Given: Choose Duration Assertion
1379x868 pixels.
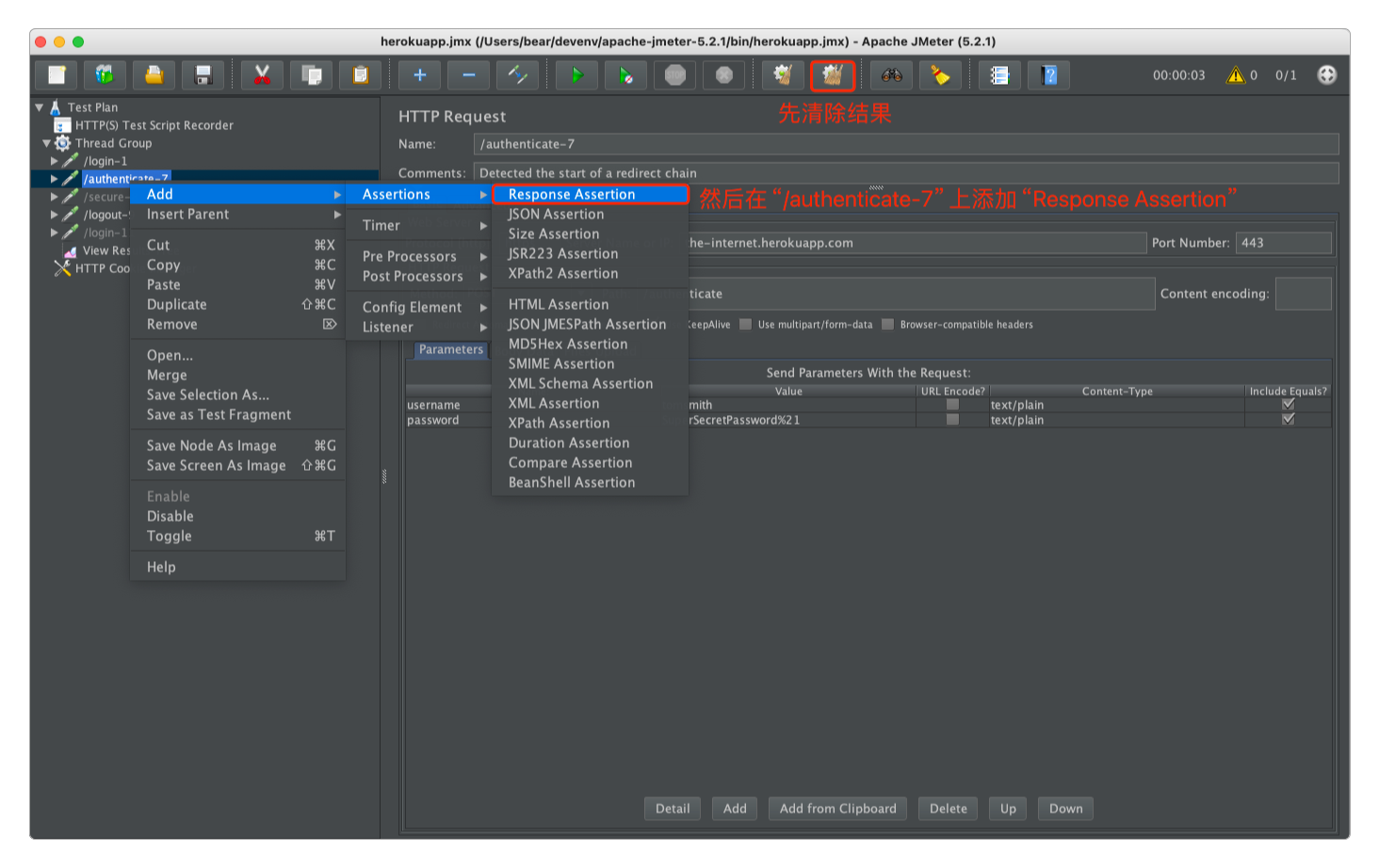Looking at the screenshot, I should point(591,442).
